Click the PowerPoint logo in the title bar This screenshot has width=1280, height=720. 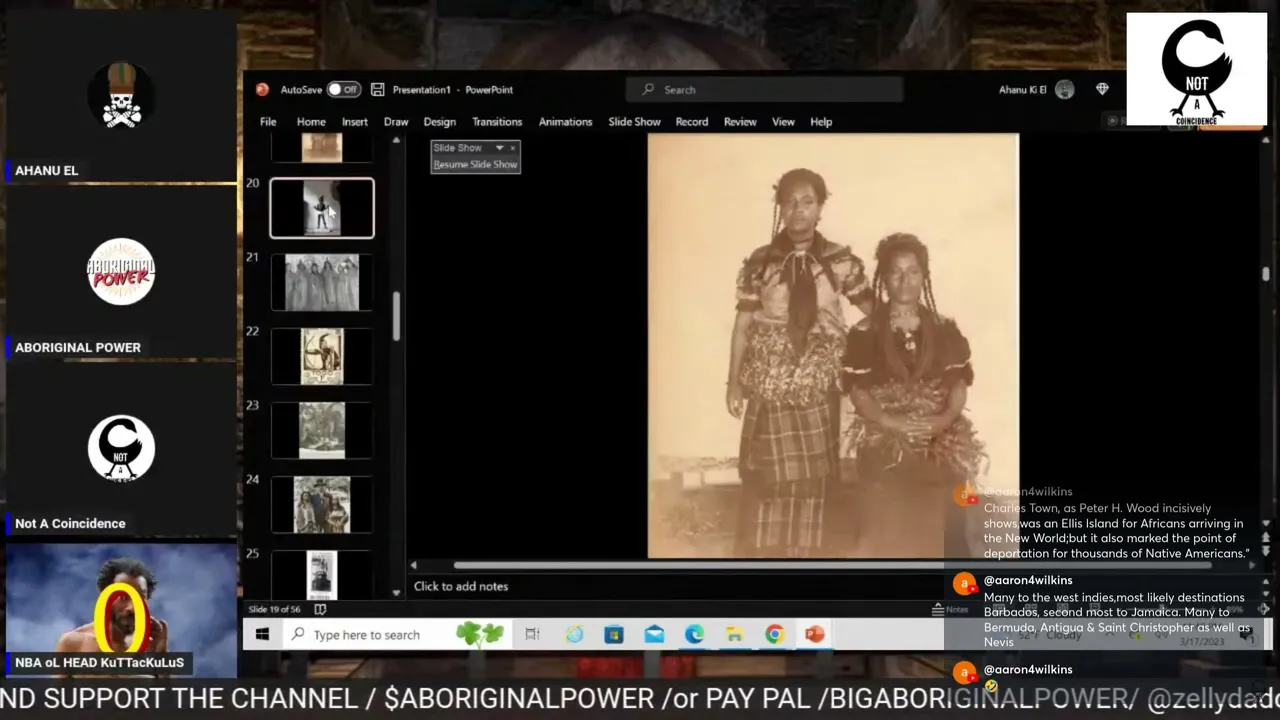262,89
